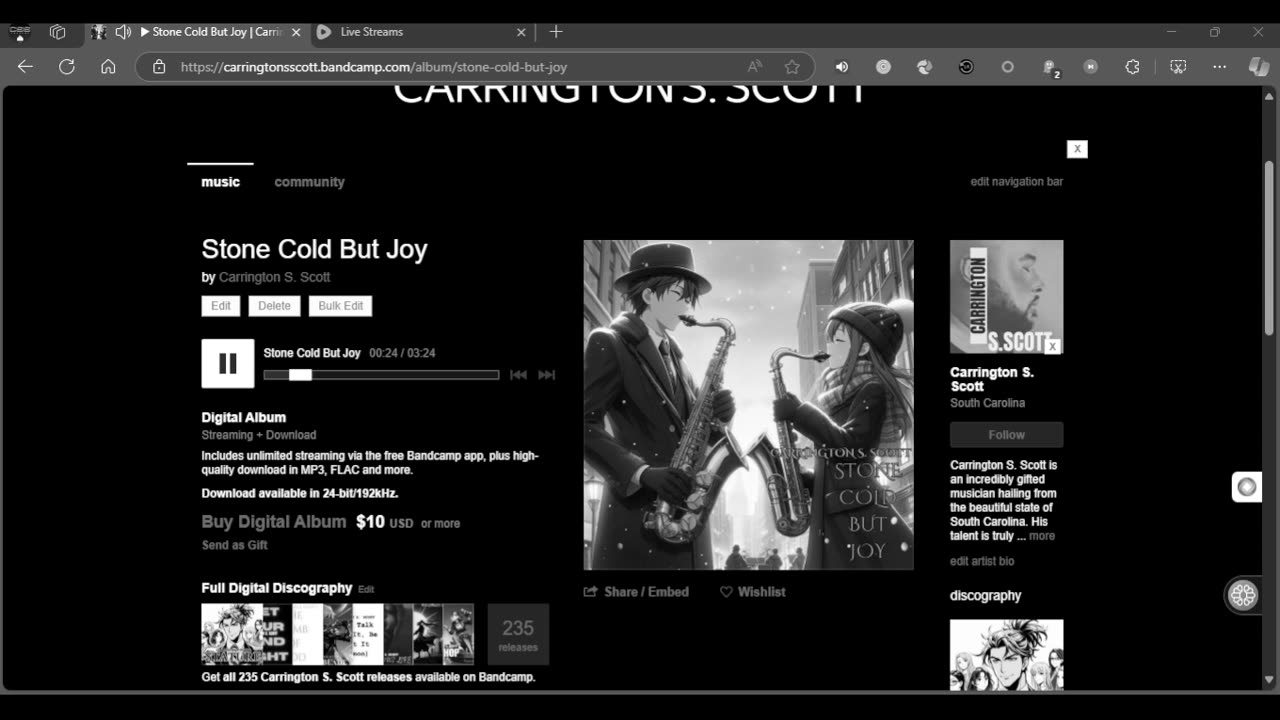
Task: Skip to the previous track
Action: pos(518,375)
